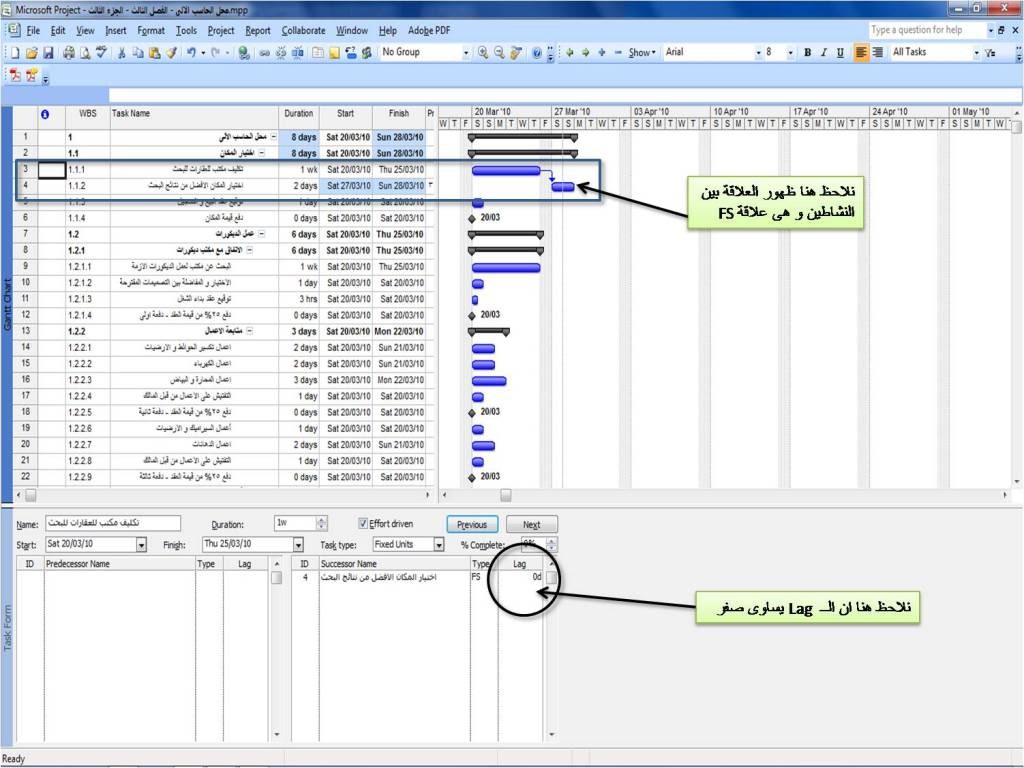
Task: Click the Copy icon
Action: point(138,53)
